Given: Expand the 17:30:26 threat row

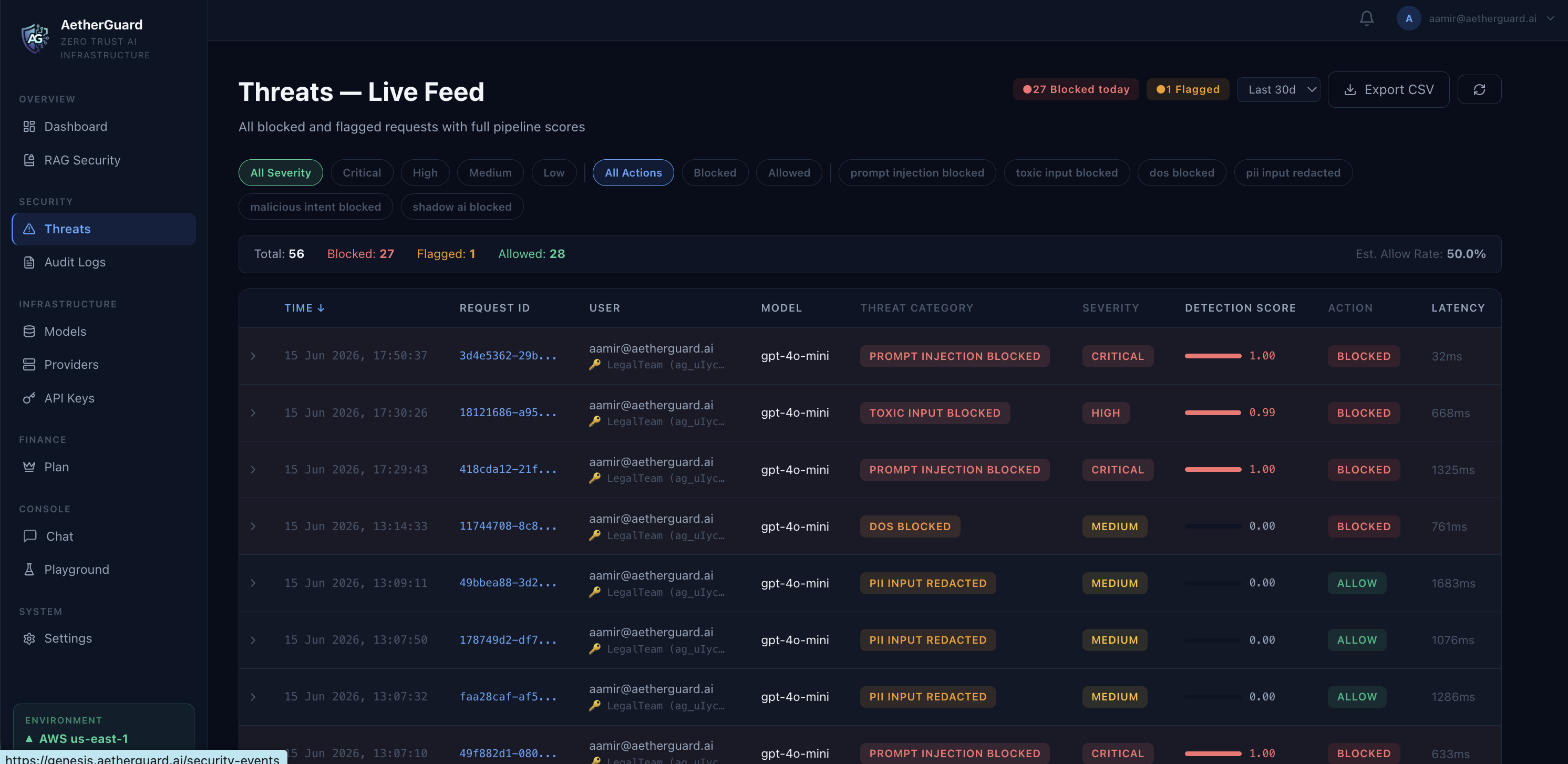Looking at the screenshot, I should click(253, 413).
